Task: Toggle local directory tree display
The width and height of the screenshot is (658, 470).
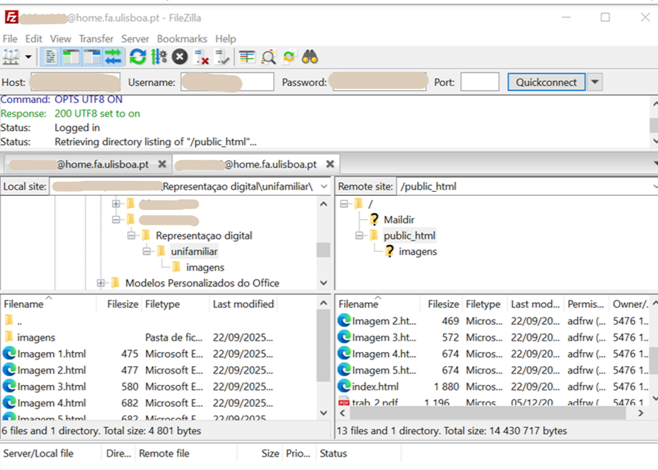Action: point(72,57)
